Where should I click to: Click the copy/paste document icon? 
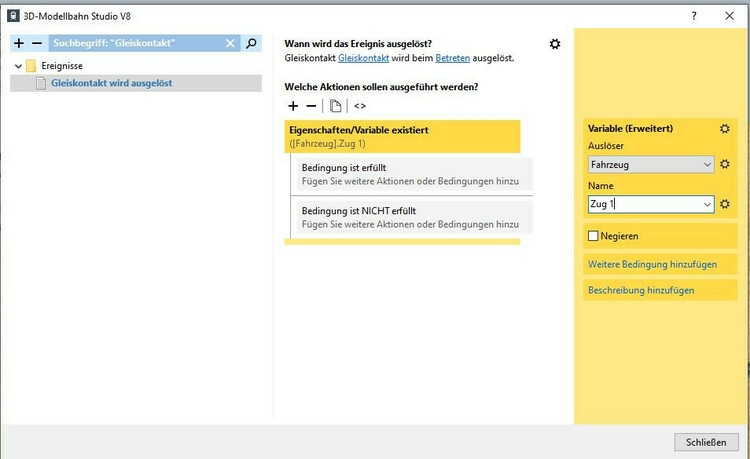pos(336,106)
